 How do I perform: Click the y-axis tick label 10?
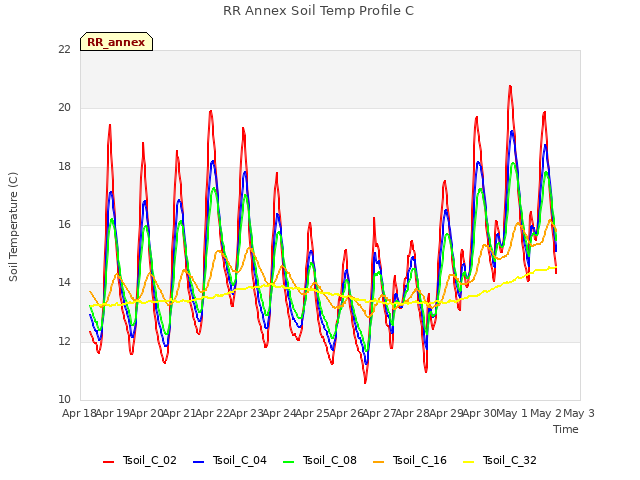click(65, 399)
